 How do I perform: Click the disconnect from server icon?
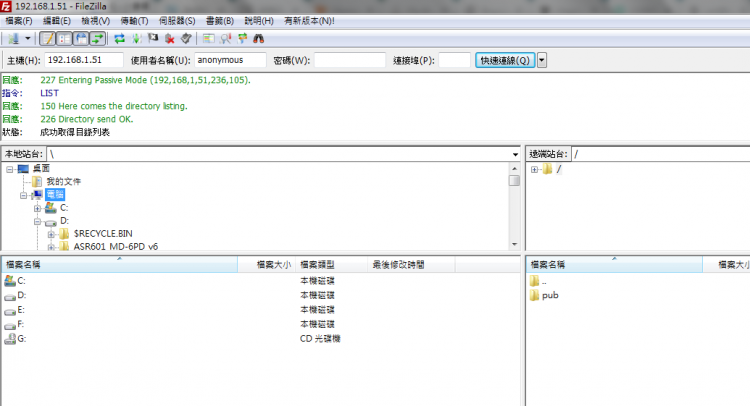tap(170, 39)
